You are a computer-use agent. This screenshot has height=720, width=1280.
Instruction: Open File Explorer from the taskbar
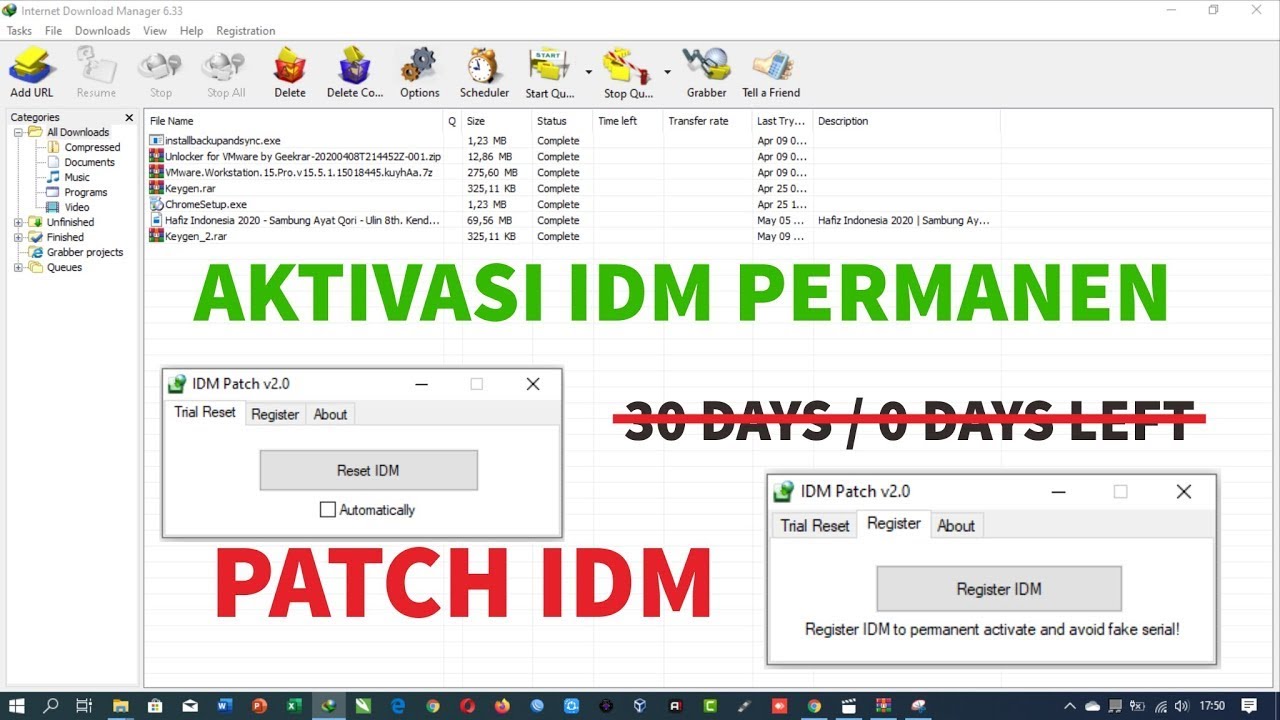click(120, 705)
